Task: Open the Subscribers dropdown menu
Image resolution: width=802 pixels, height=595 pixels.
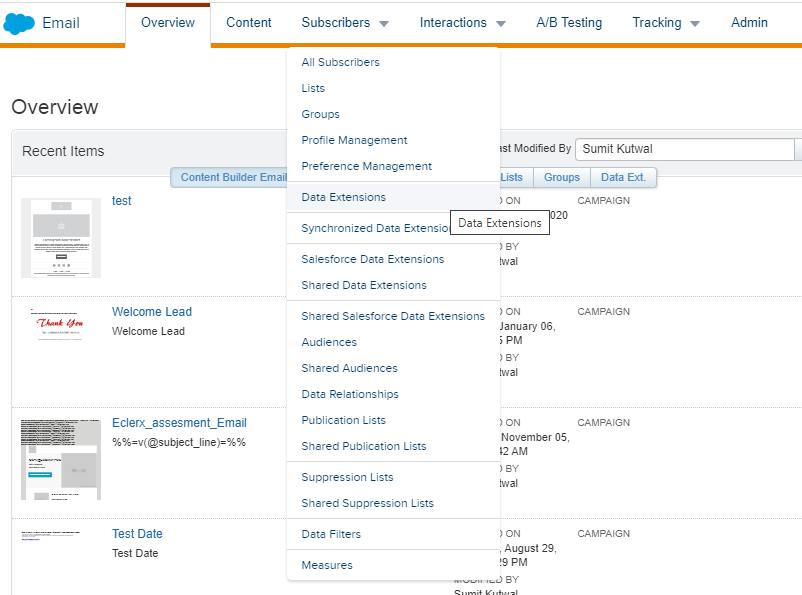Action: (x=337, y=23)
